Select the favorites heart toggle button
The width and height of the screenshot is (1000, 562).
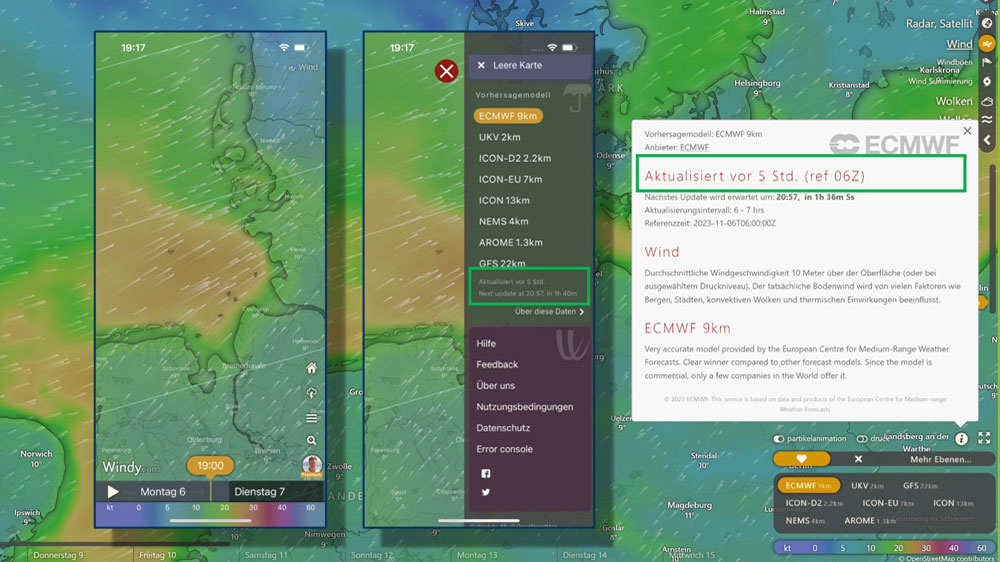pyautogui.click(x=801, y=459)
